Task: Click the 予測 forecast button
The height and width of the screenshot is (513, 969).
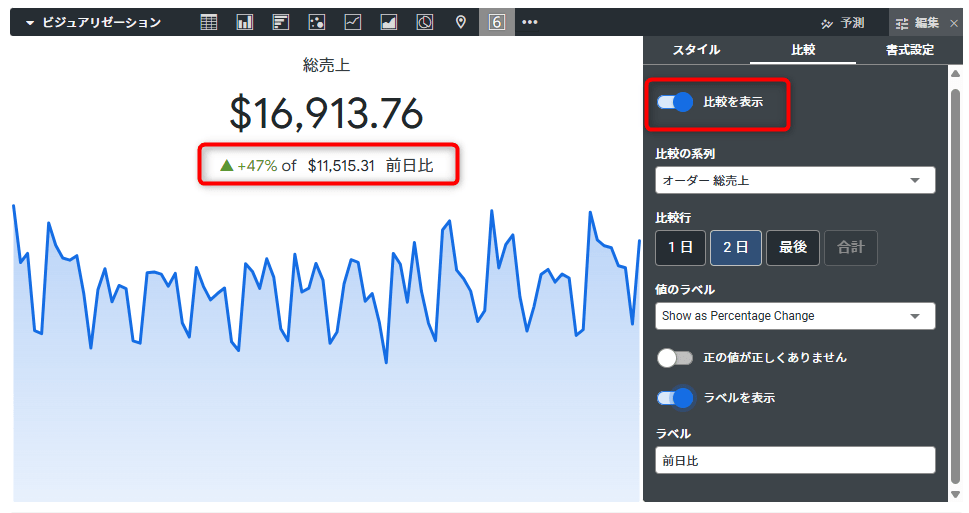Action: click(842, 23)
